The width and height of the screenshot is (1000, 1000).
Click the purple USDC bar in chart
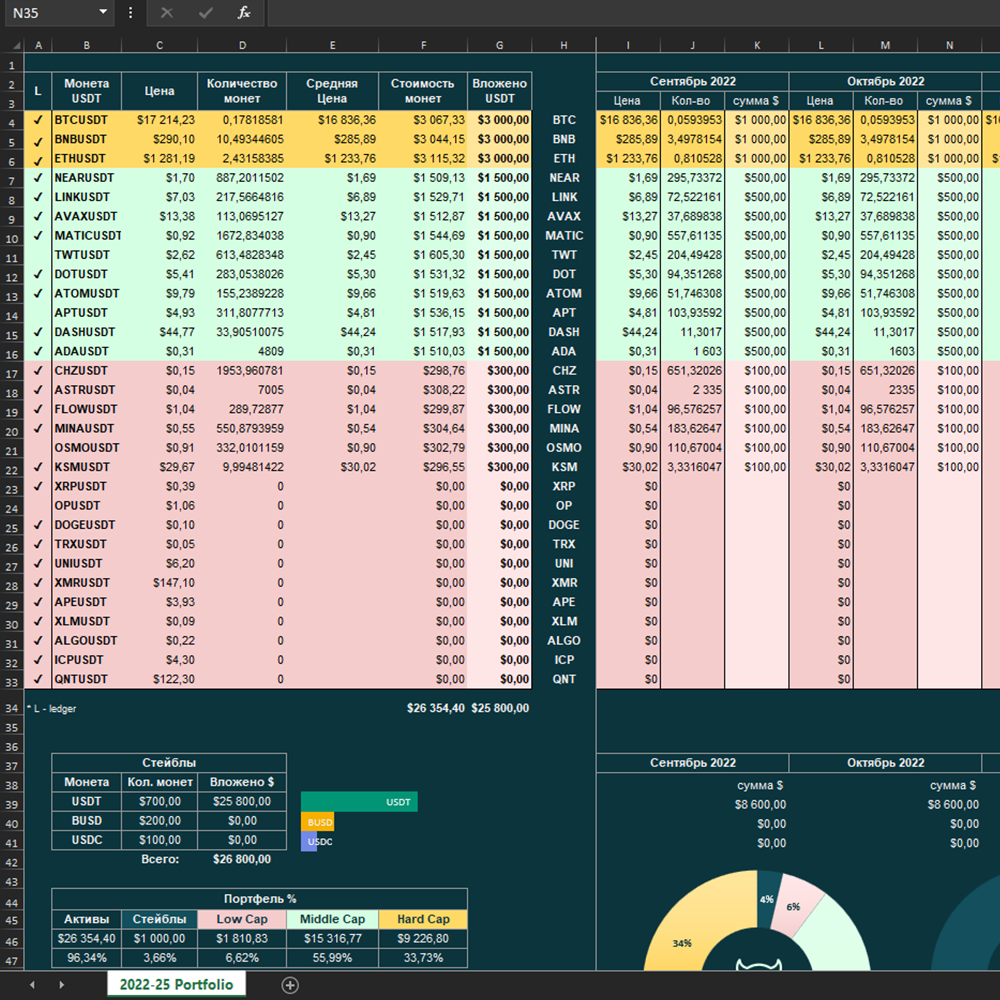pos(309,842)
